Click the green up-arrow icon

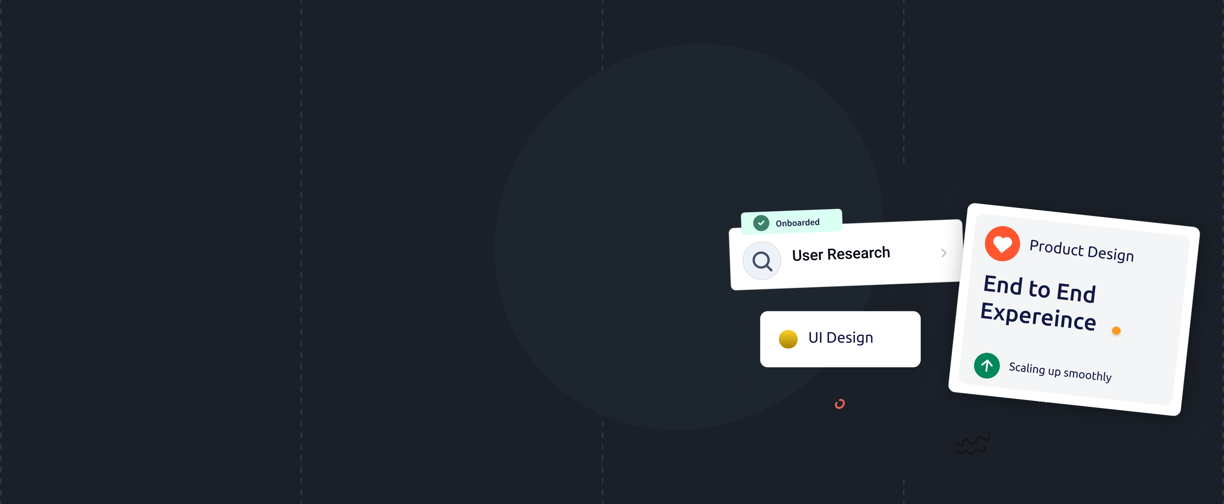[987, 365]
